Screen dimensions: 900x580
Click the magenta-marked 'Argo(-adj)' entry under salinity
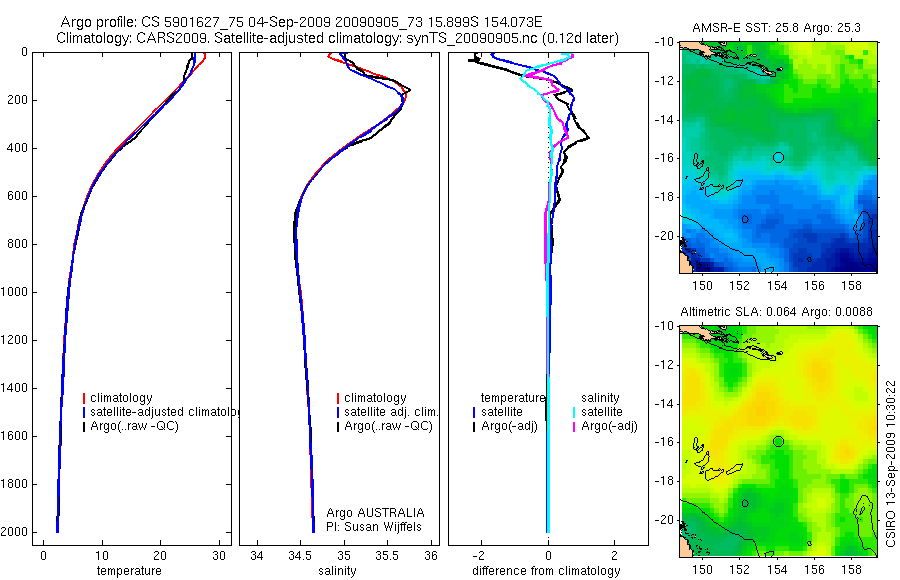tap(610, 426)
